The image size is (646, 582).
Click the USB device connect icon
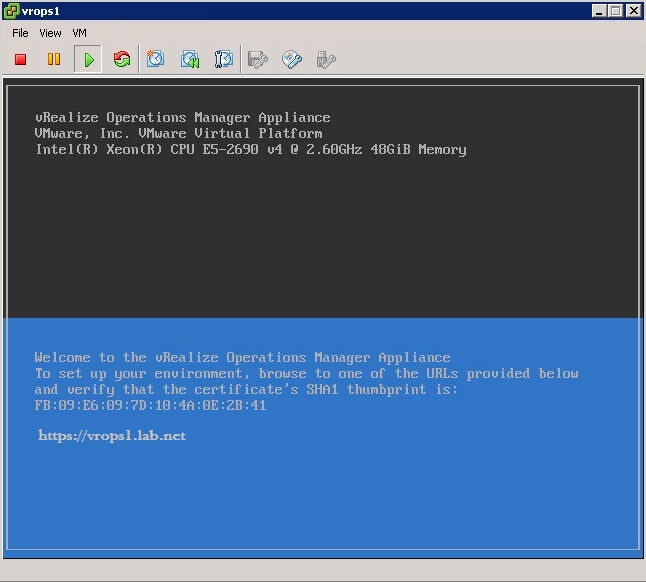point(326,60)
